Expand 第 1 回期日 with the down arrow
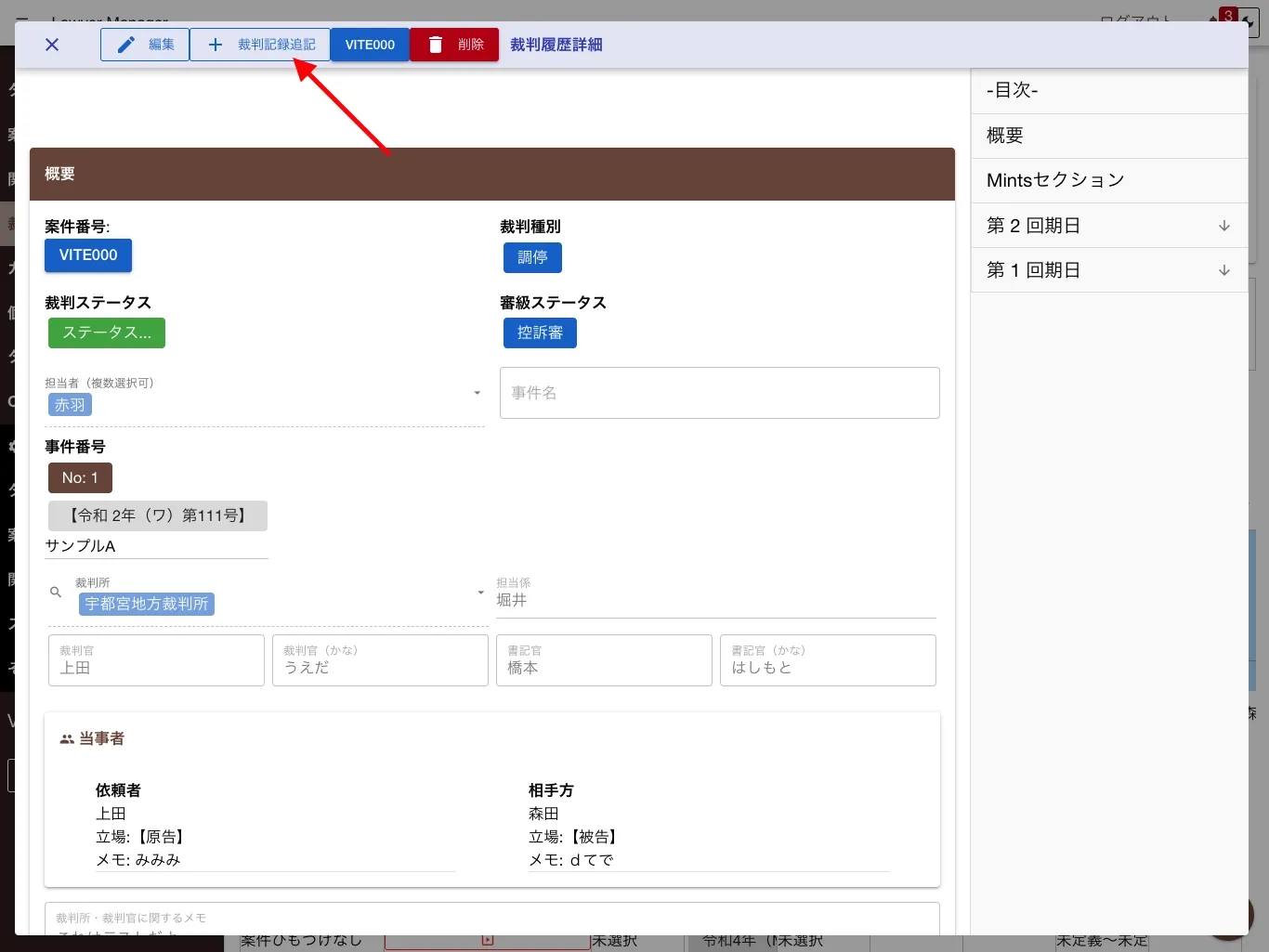The height and width of the screenshot is (952, 1269). tap(1224, 270)
